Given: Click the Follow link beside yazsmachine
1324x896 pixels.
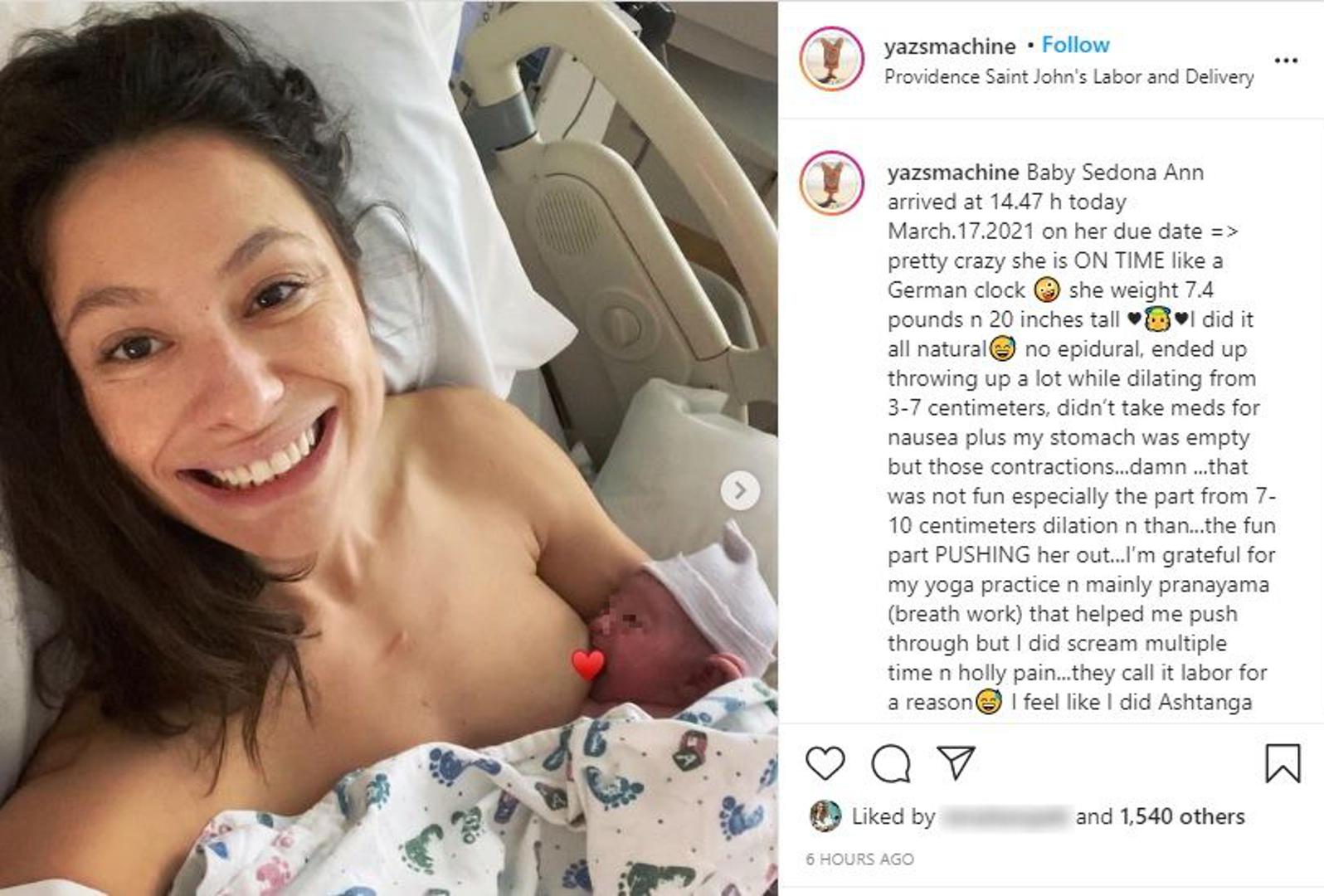Looking at the screenshot, I should (1075, 45).
